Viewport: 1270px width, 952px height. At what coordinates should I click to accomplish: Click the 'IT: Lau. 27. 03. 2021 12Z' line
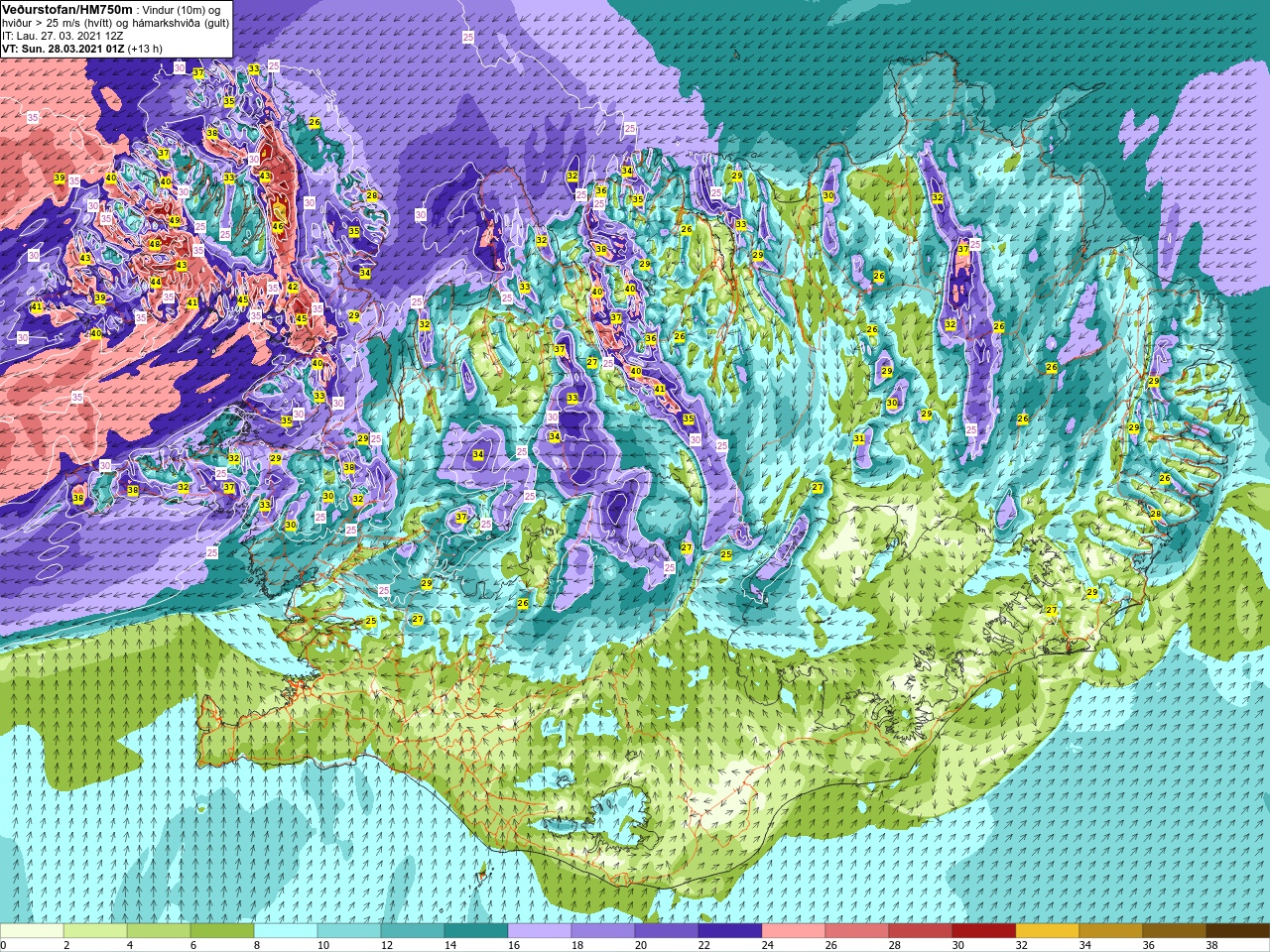63,35
